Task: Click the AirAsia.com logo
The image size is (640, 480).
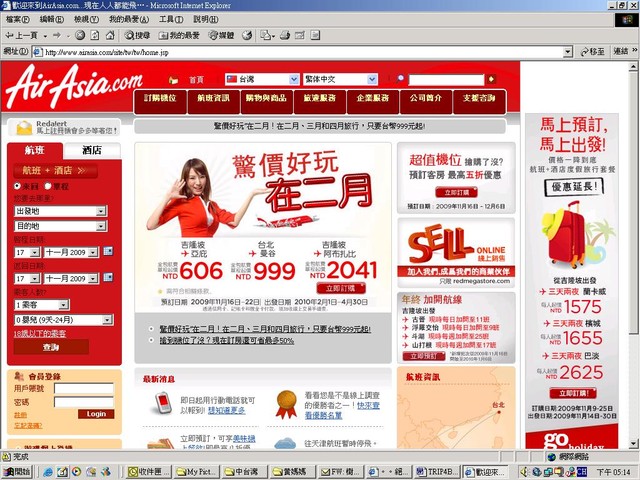Action: pyautogui.click(x=73, y=86)
